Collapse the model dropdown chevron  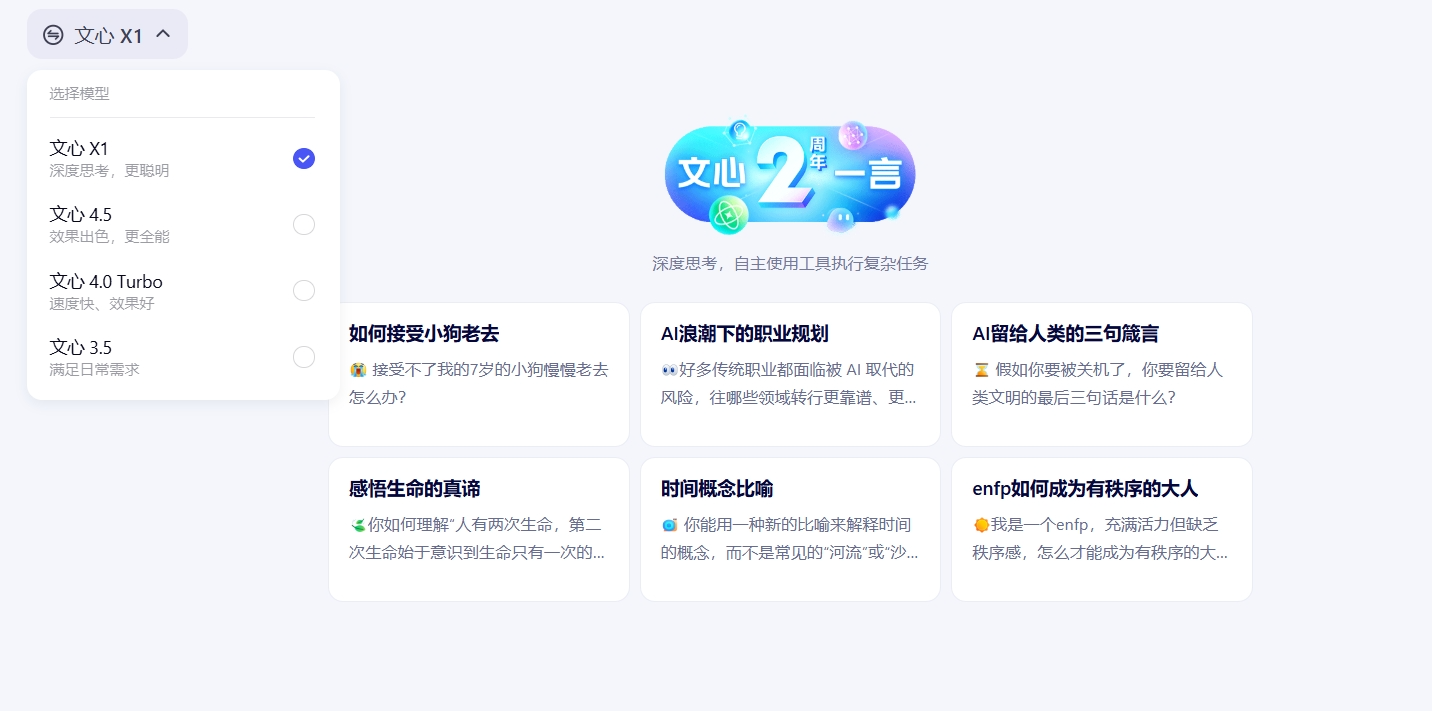163,34
